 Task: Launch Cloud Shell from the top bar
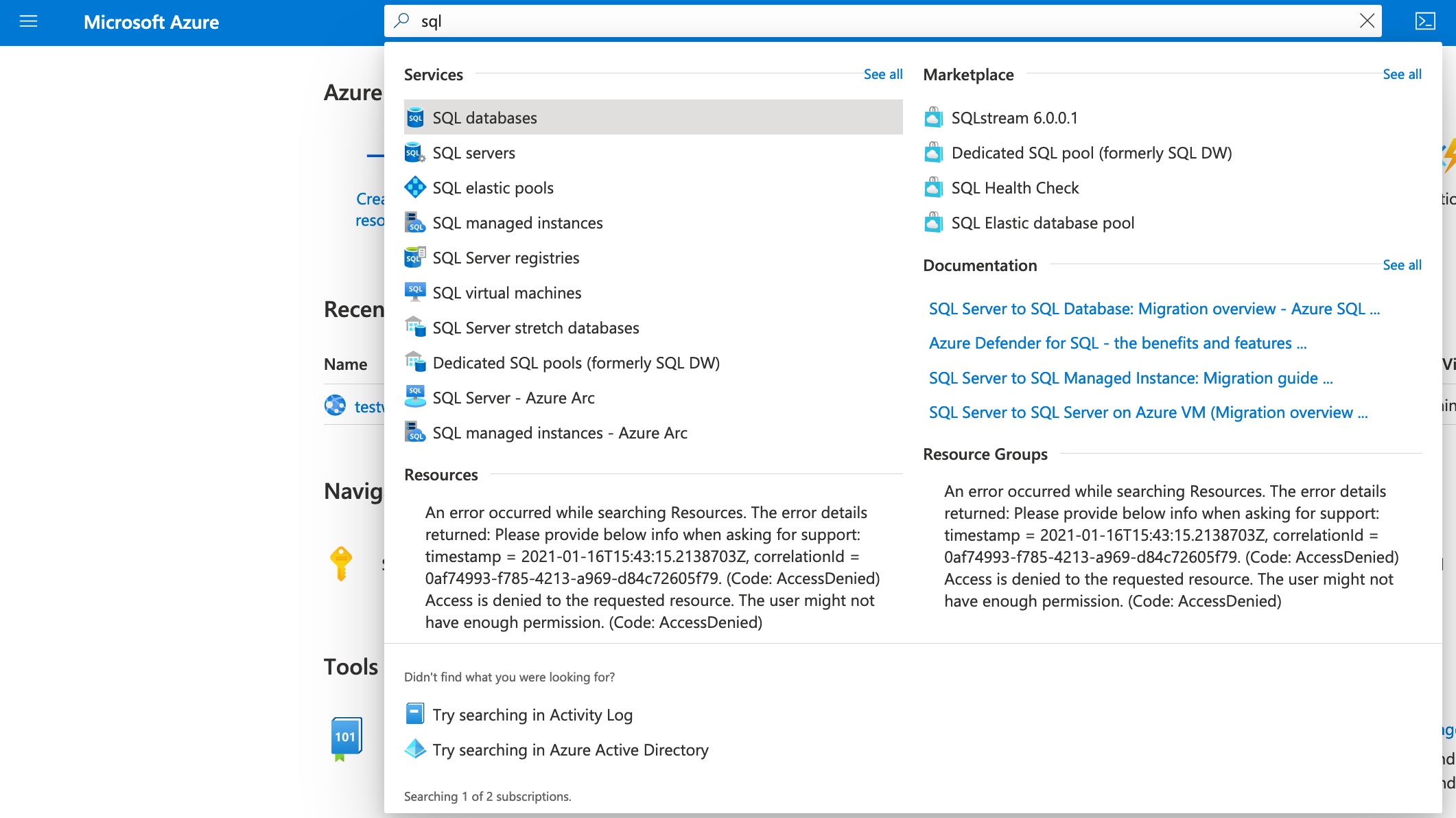click(1425, 21)
